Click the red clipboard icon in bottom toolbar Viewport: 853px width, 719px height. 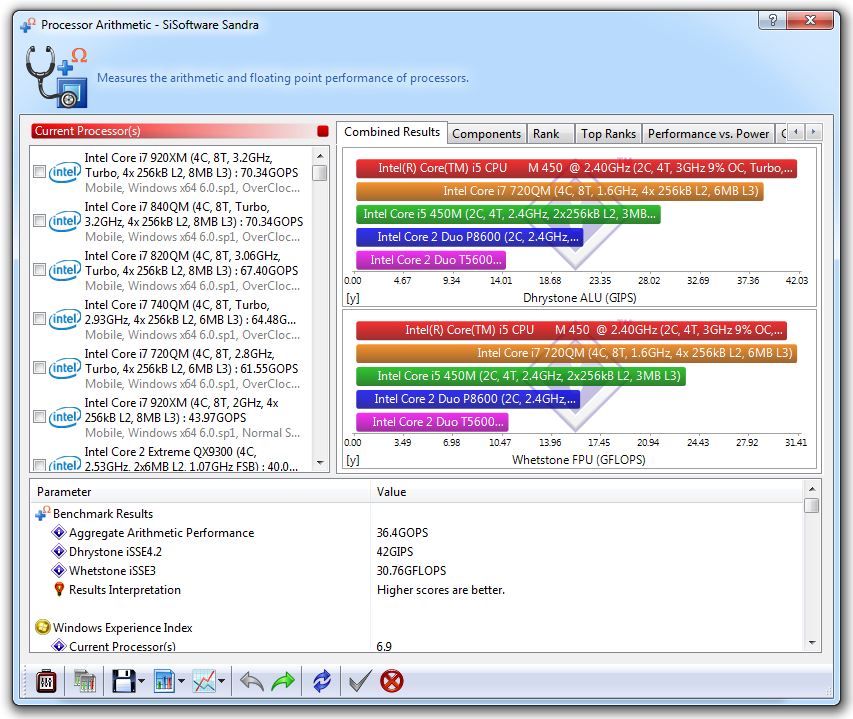46,681
